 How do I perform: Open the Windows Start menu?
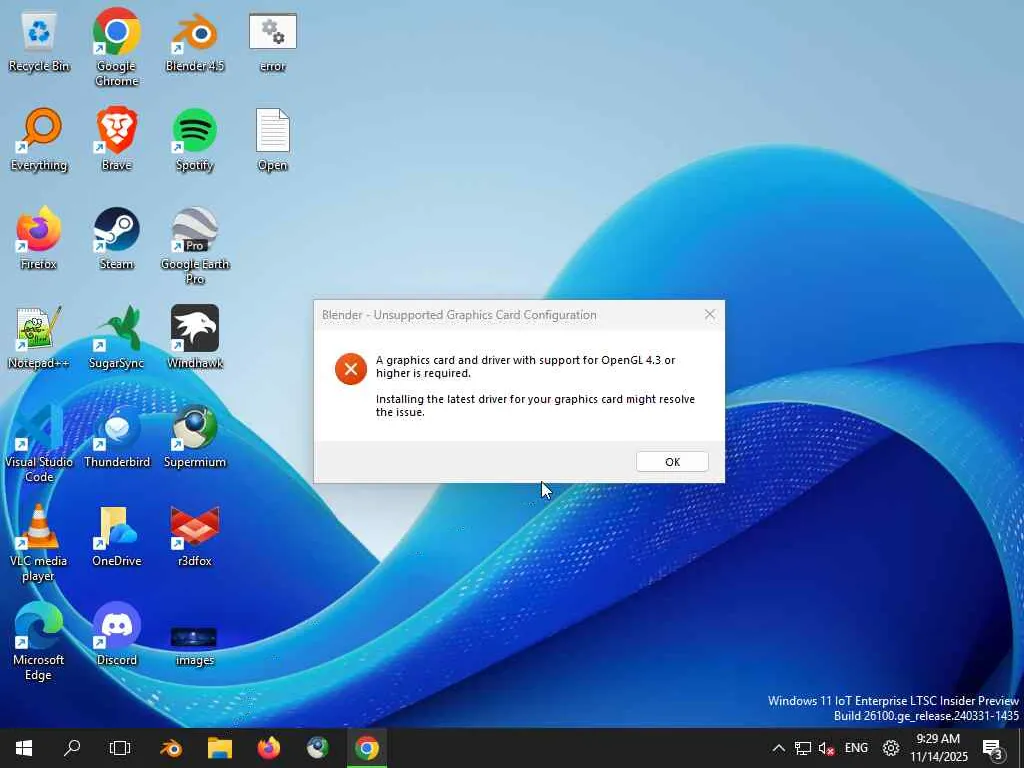(24, 748)
